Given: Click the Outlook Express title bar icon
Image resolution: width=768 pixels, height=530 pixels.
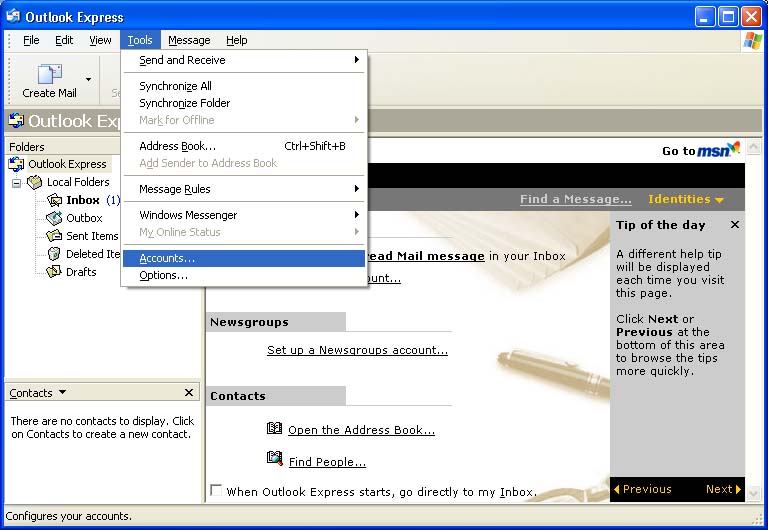Looking at the screenshot, I should [x=13, y=17].
